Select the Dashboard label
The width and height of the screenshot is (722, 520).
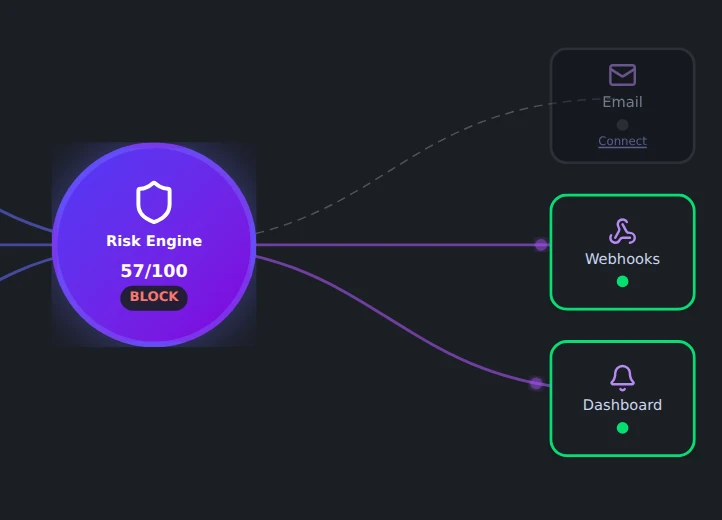[x=622, y=405]
